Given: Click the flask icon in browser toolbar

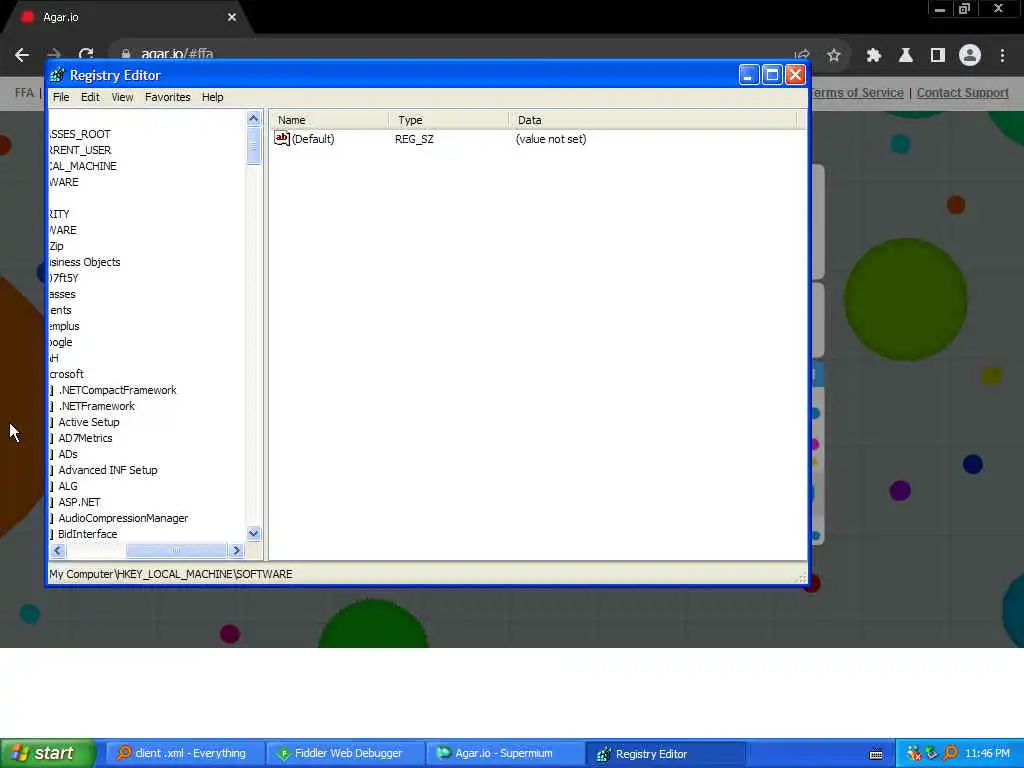Looking at the screenshot, I should (906, 56).
